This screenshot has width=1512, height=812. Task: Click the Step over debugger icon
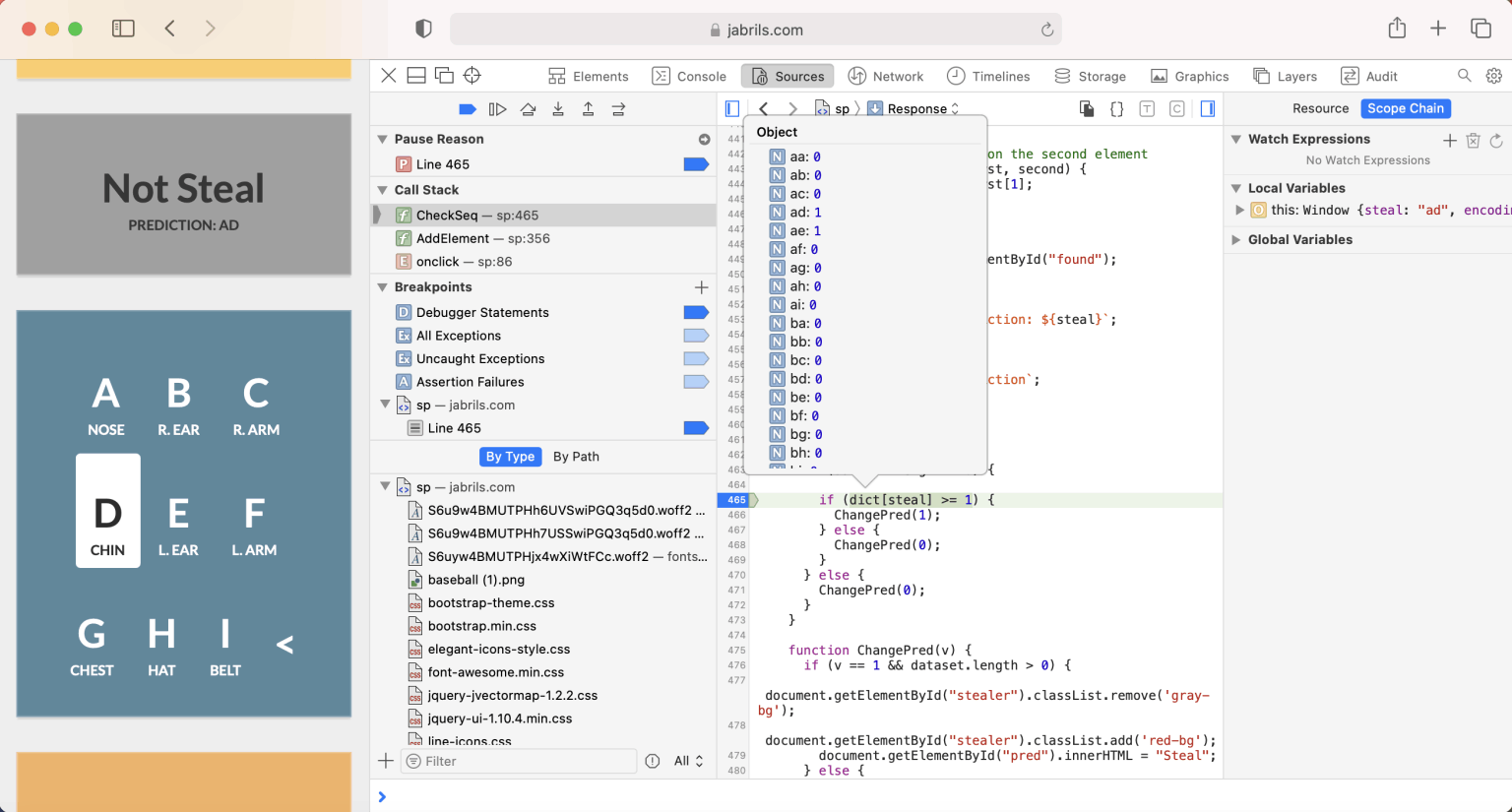point(529,109)
